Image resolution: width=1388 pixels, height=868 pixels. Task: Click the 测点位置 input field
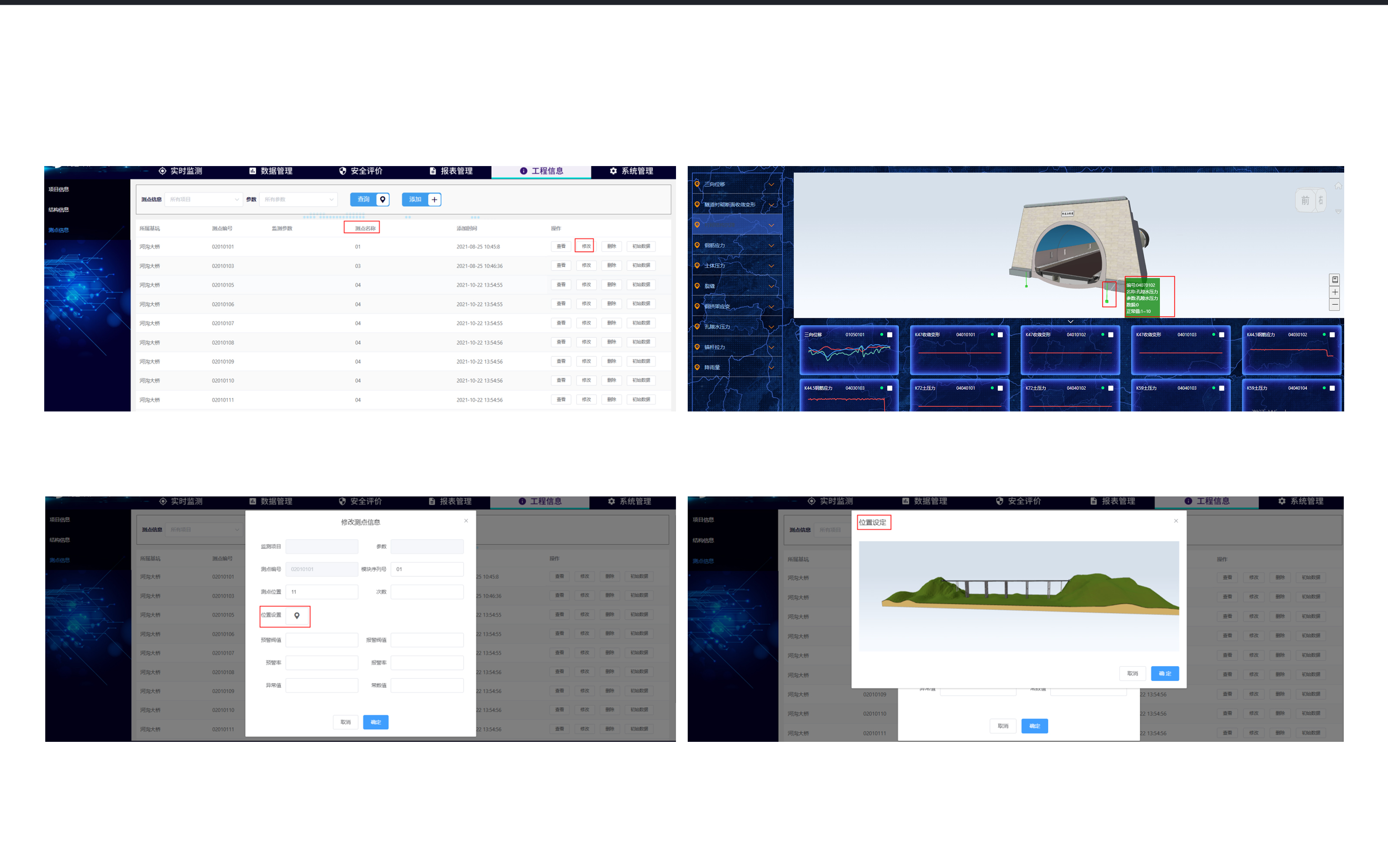(321, 592)
